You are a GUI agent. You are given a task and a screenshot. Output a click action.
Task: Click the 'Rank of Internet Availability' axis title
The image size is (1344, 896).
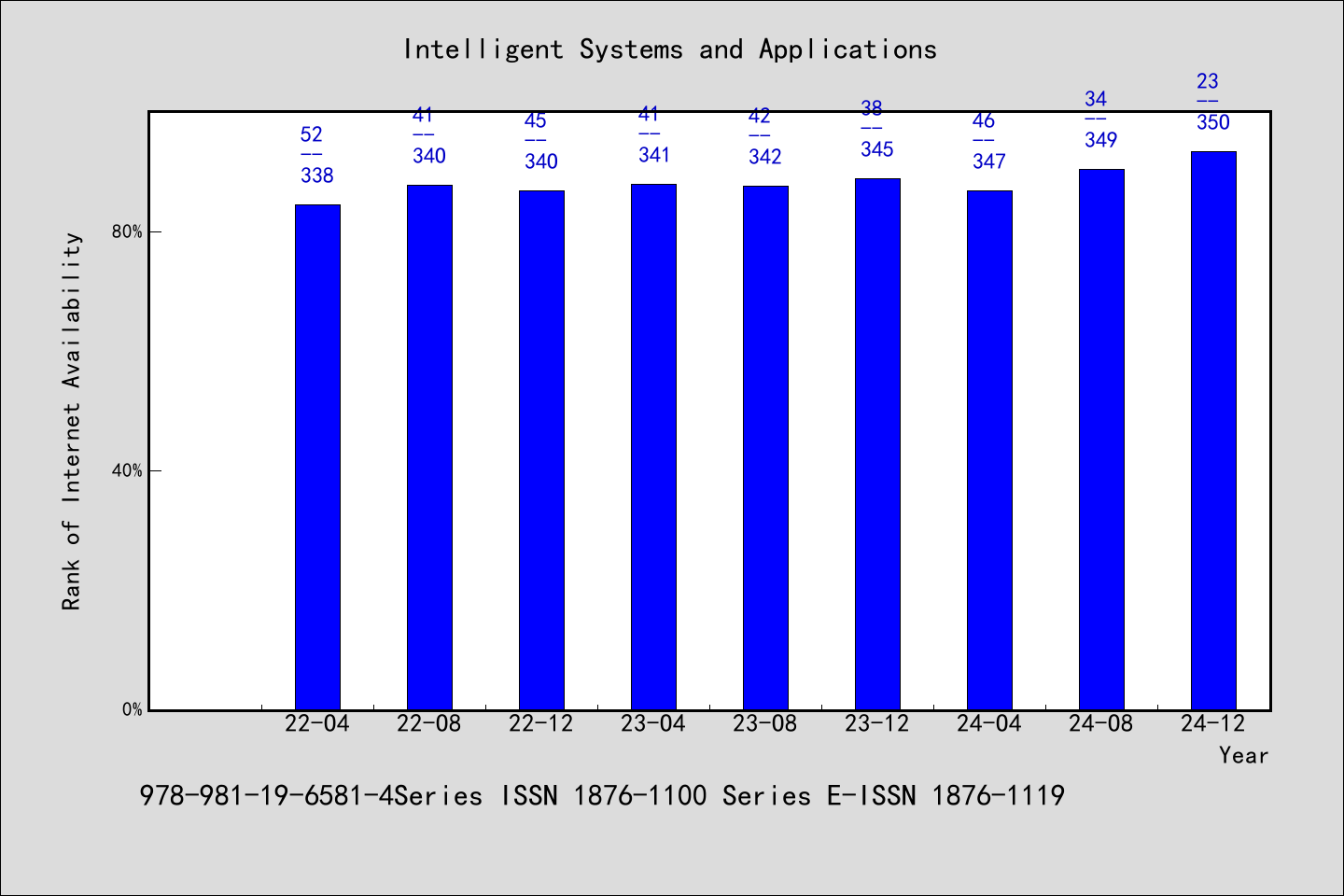72,421
